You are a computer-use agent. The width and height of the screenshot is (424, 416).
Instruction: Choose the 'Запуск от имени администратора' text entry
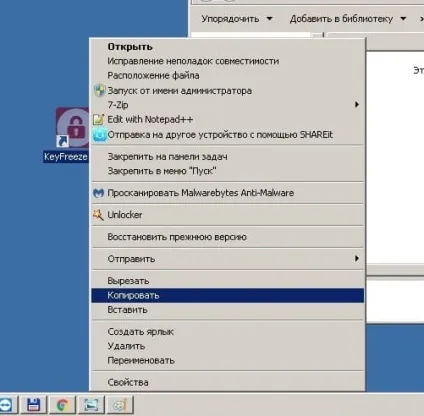click(179, 91)
